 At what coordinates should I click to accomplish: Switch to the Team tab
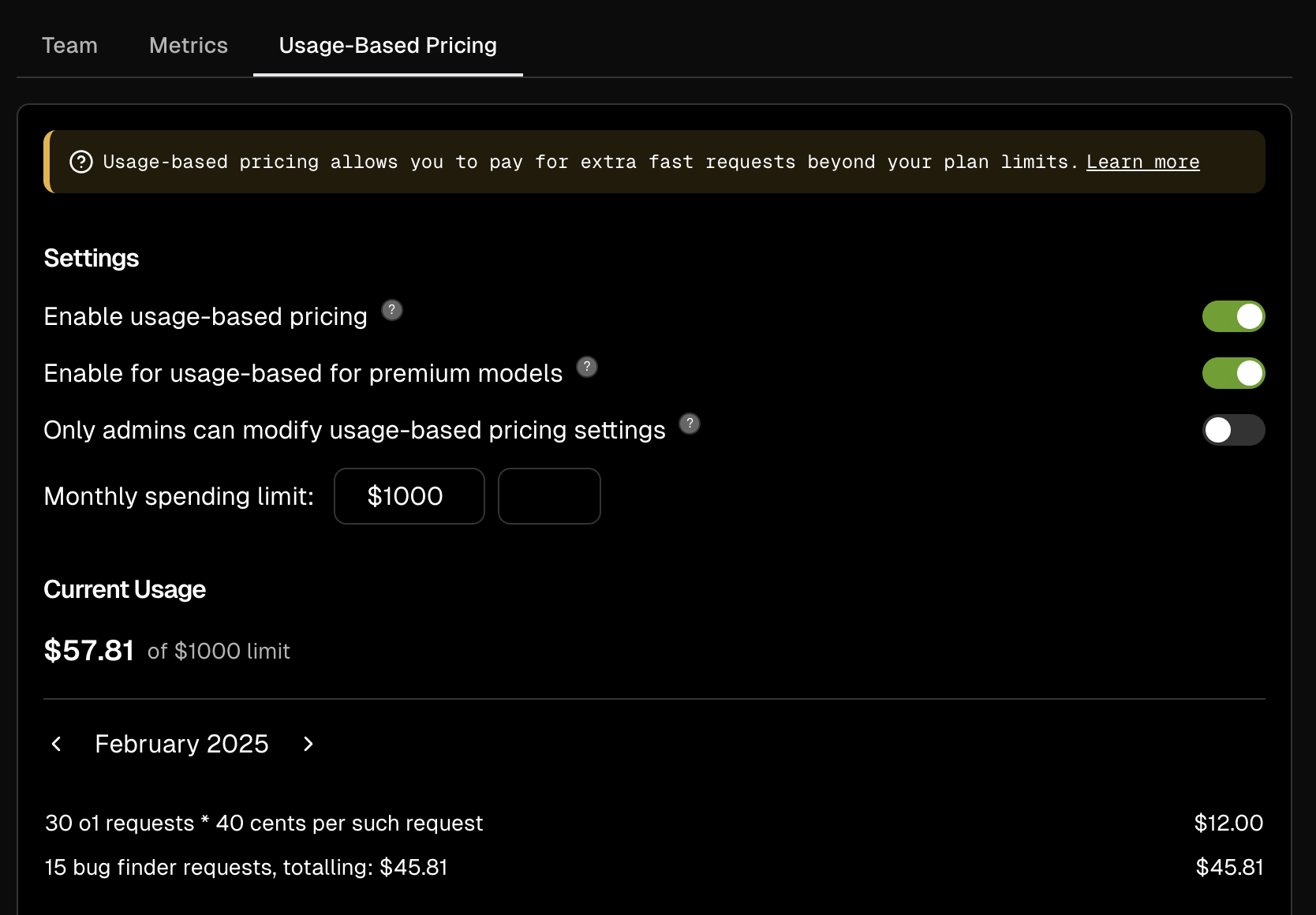tap(69, 46)
